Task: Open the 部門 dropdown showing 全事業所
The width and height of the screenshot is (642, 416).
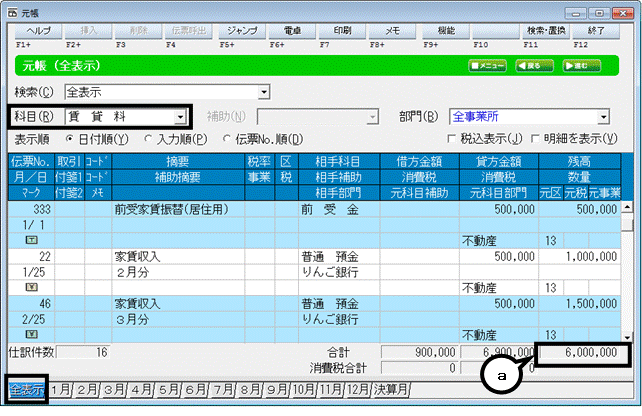Action: [603, 117]
